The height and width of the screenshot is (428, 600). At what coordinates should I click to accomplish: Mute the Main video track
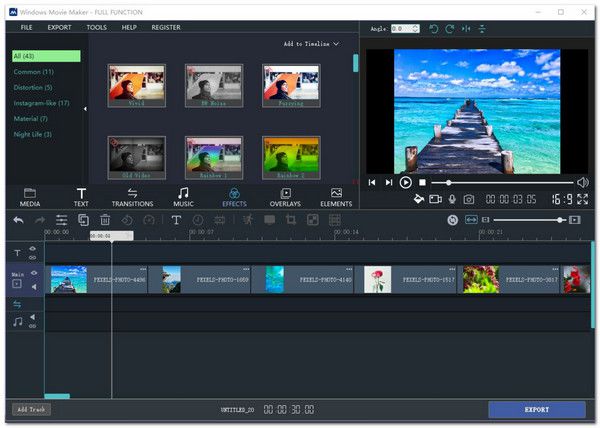34,287
